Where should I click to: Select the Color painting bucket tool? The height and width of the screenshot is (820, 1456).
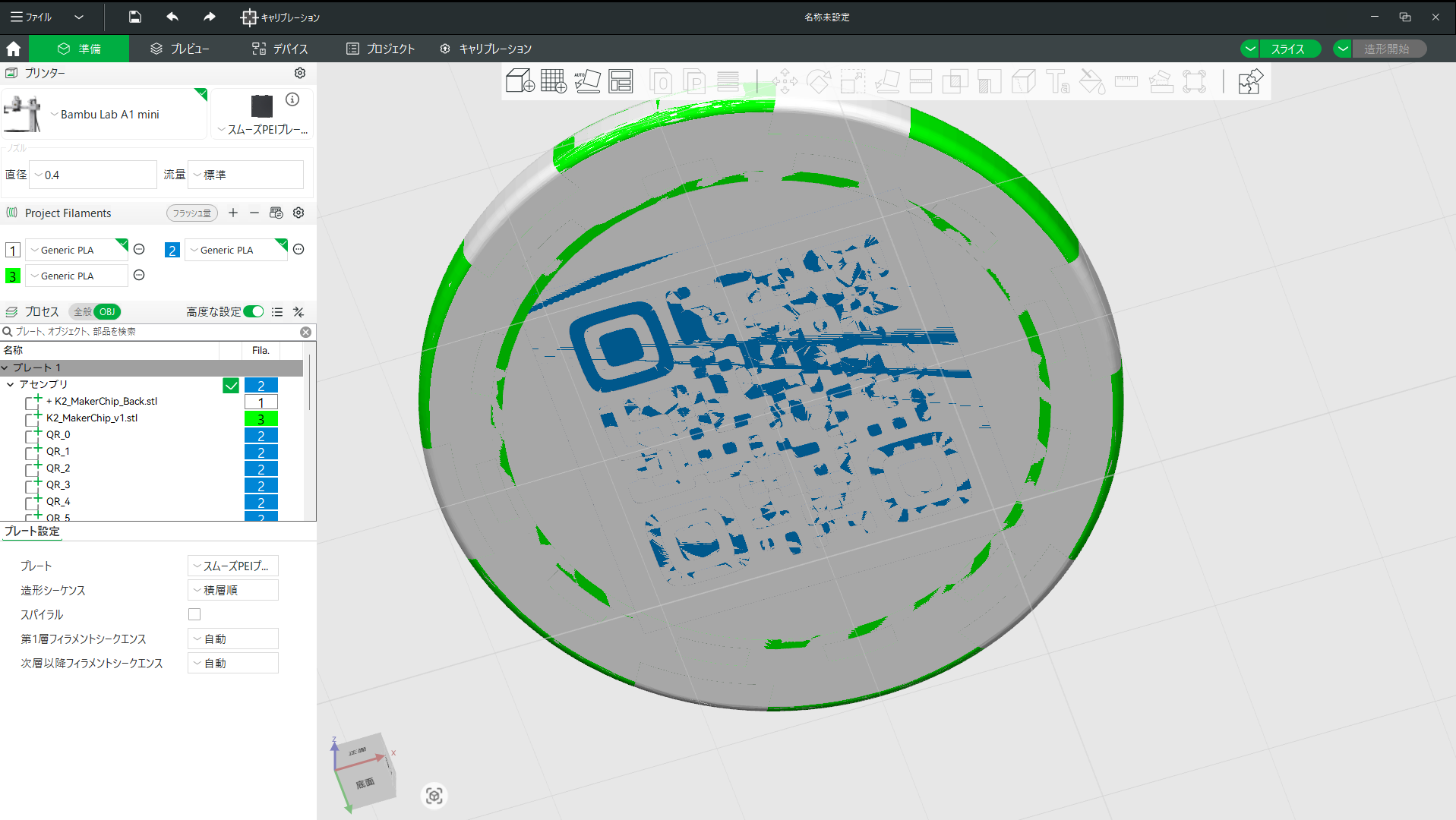[x=1092, y=80]
